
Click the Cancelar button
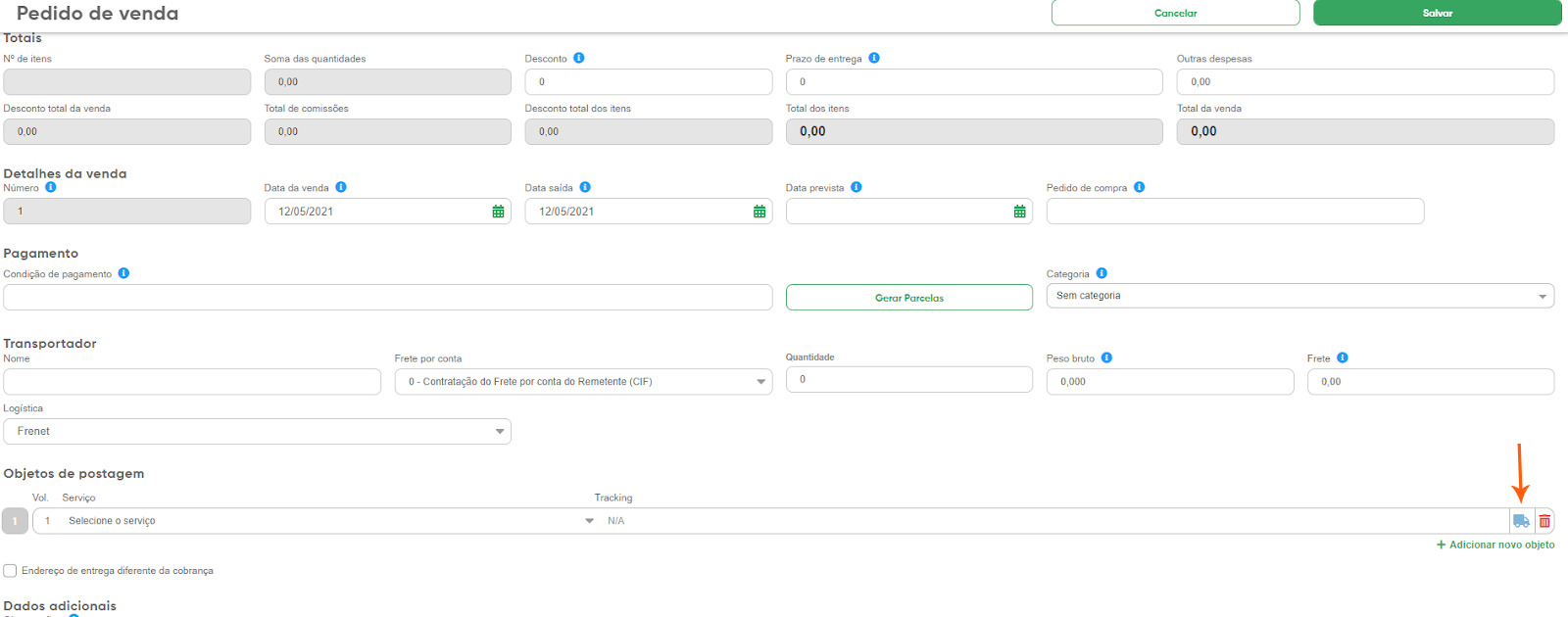coord(1175,13)
